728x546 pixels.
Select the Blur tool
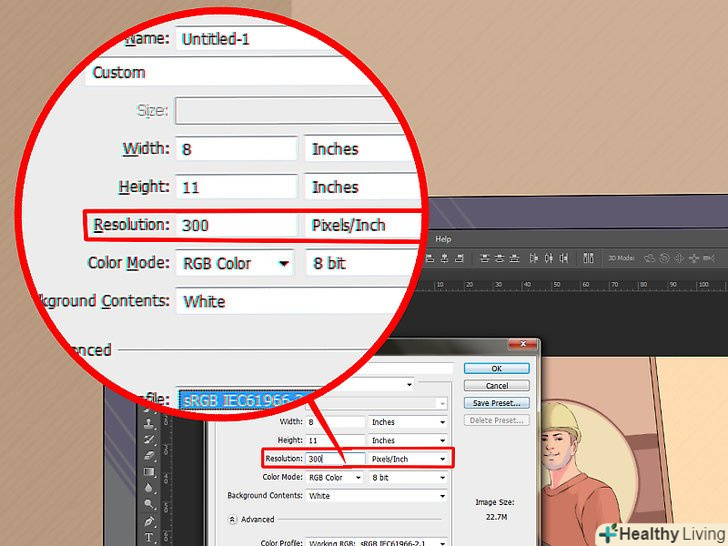149,488
